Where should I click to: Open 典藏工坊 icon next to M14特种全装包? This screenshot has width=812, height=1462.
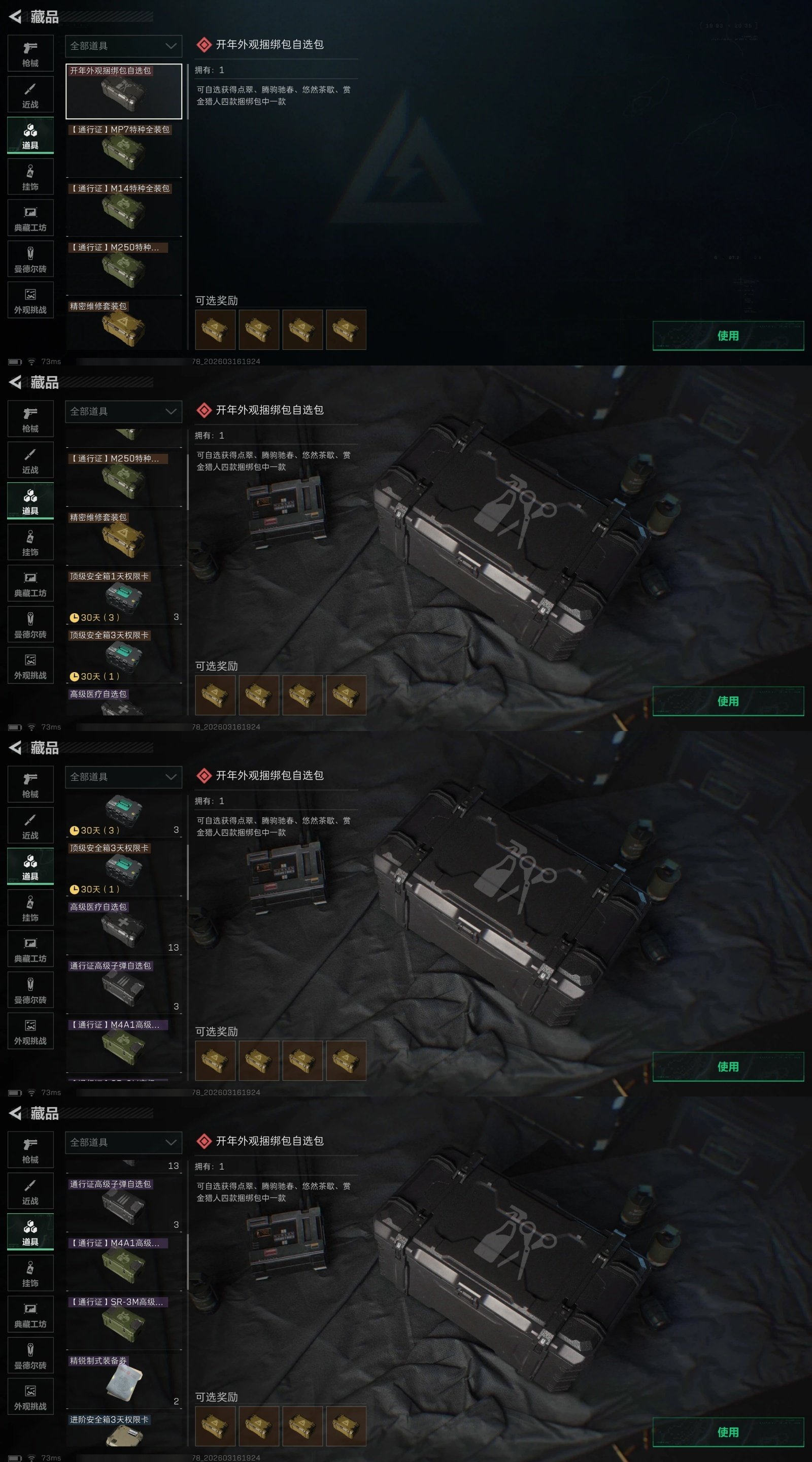pos(30,218)
